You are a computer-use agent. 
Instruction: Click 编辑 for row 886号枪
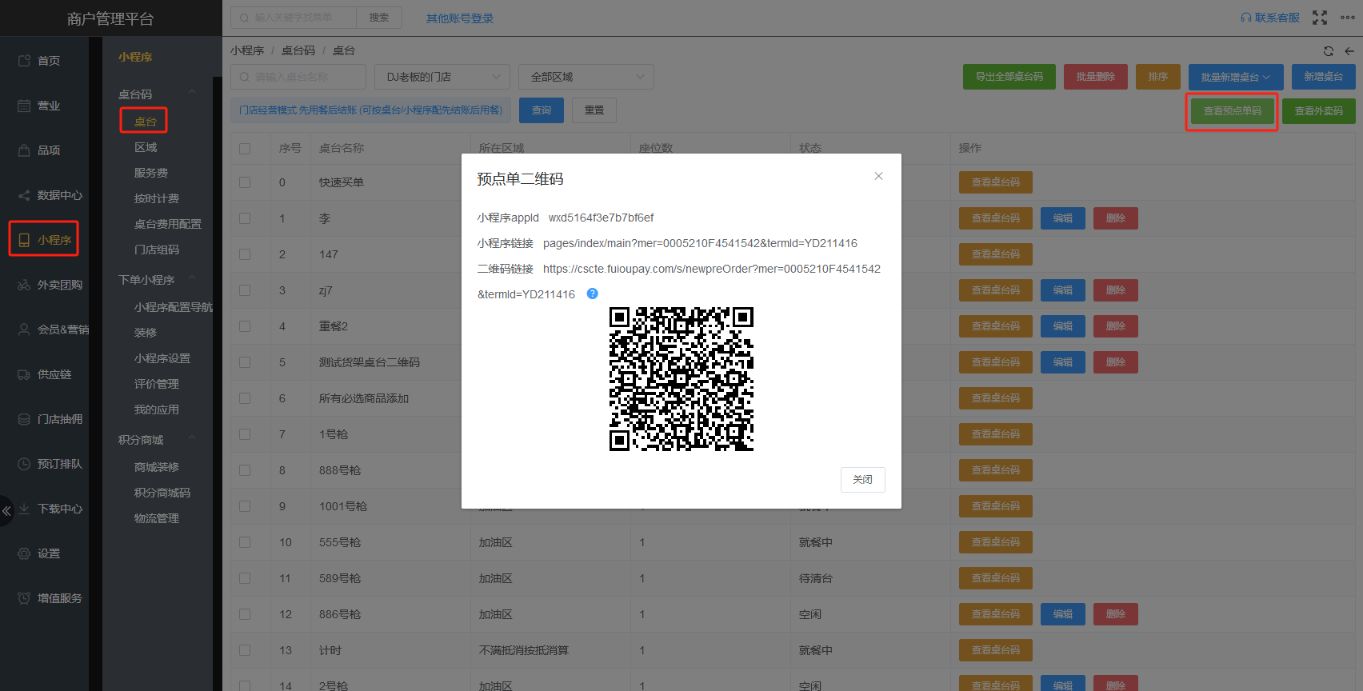[x=1063, y=614]
